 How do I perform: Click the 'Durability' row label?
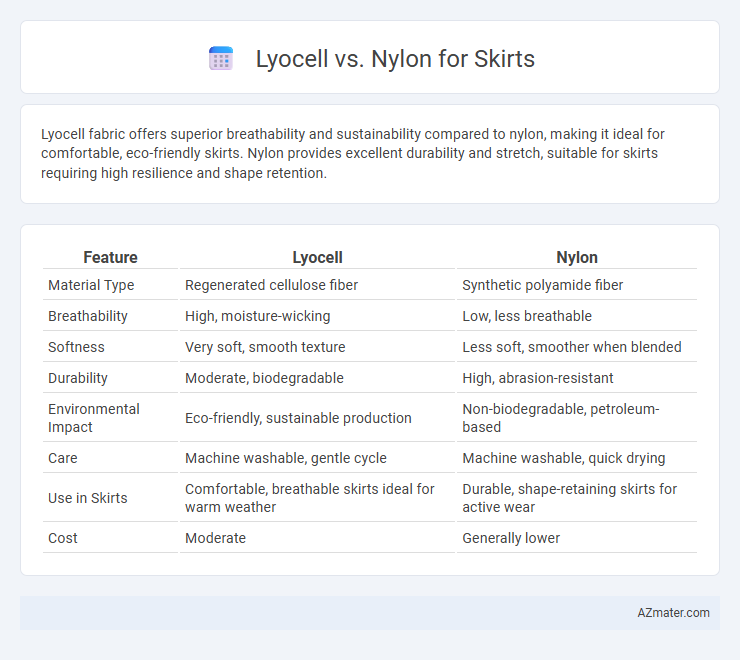pos(78,378)
